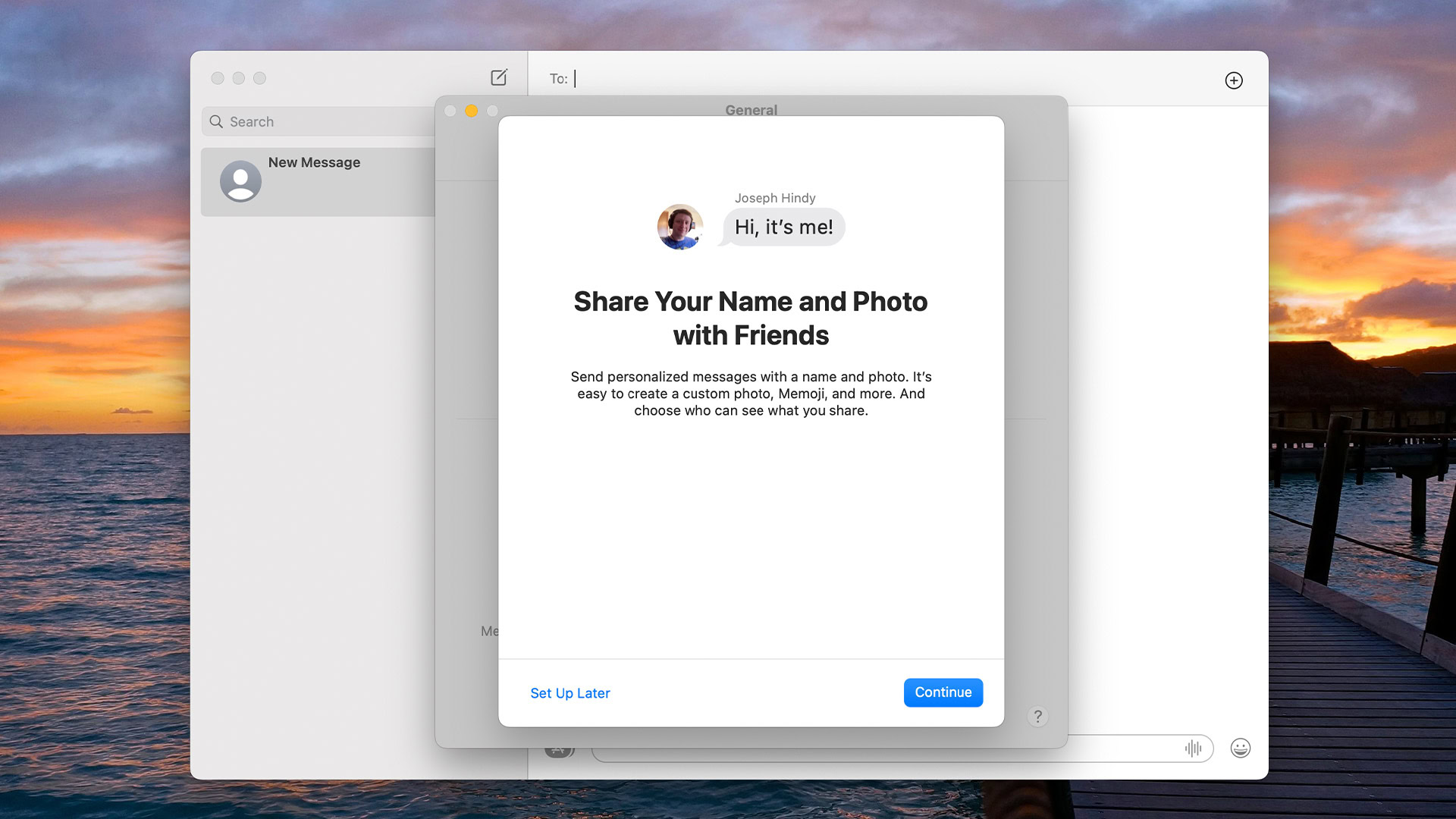Click the generic contact avatar in sidebar
The width and height of the screenshot is (1456, 819).
pyautogui.click(x=240, y=181)
